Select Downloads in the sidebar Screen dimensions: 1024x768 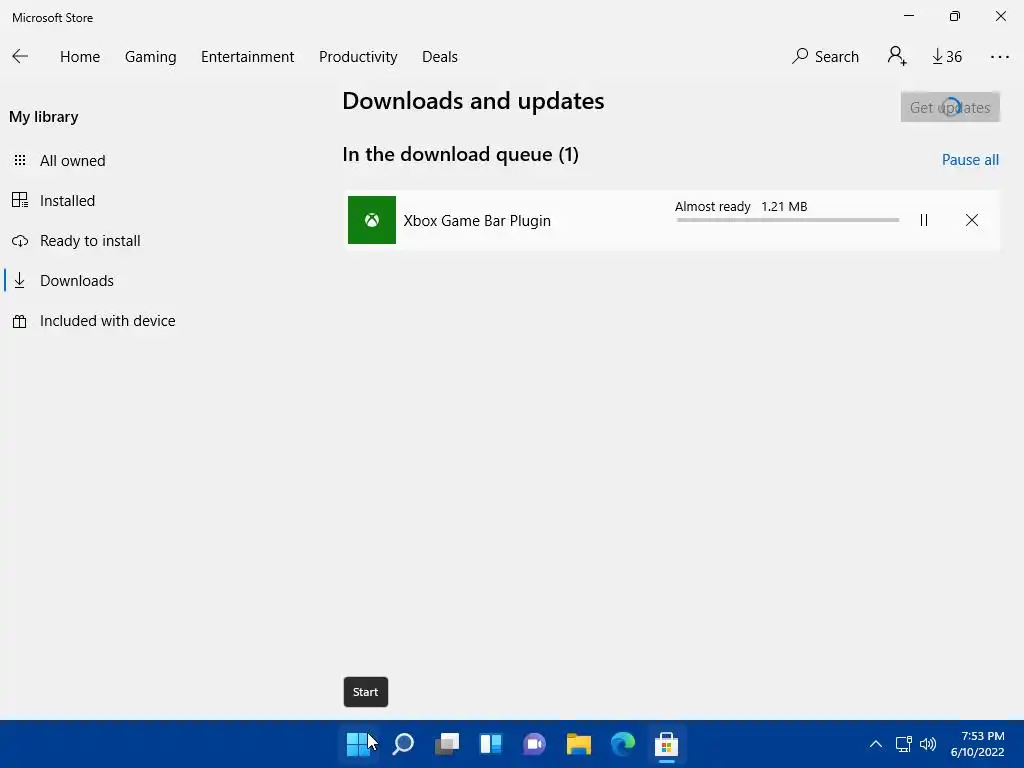coord(76,281)
